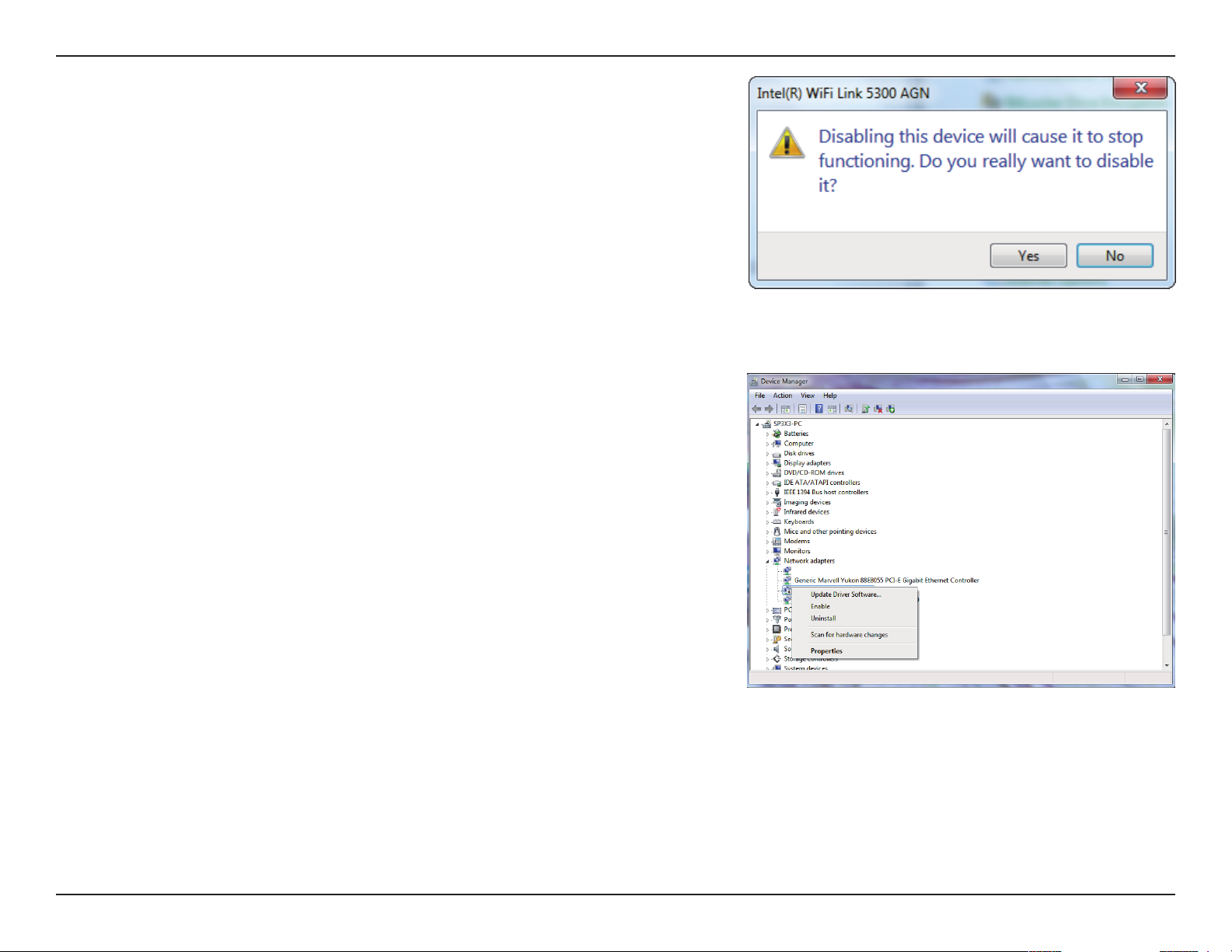Choose Uninstall from the context menu

click(x=853, y=619)
